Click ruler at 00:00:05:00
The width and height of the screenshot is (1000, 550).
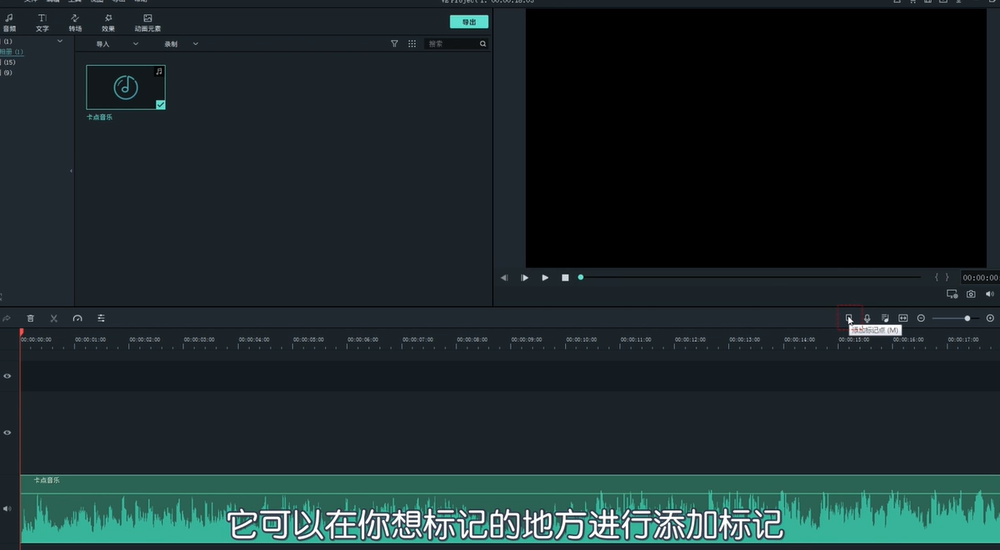pyautogui.click(x=308, y=339)
